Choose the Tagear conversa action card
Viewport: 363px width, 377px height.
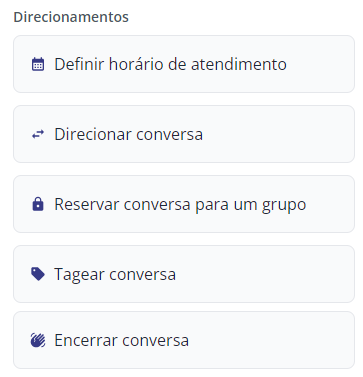(x=184, y=274)
